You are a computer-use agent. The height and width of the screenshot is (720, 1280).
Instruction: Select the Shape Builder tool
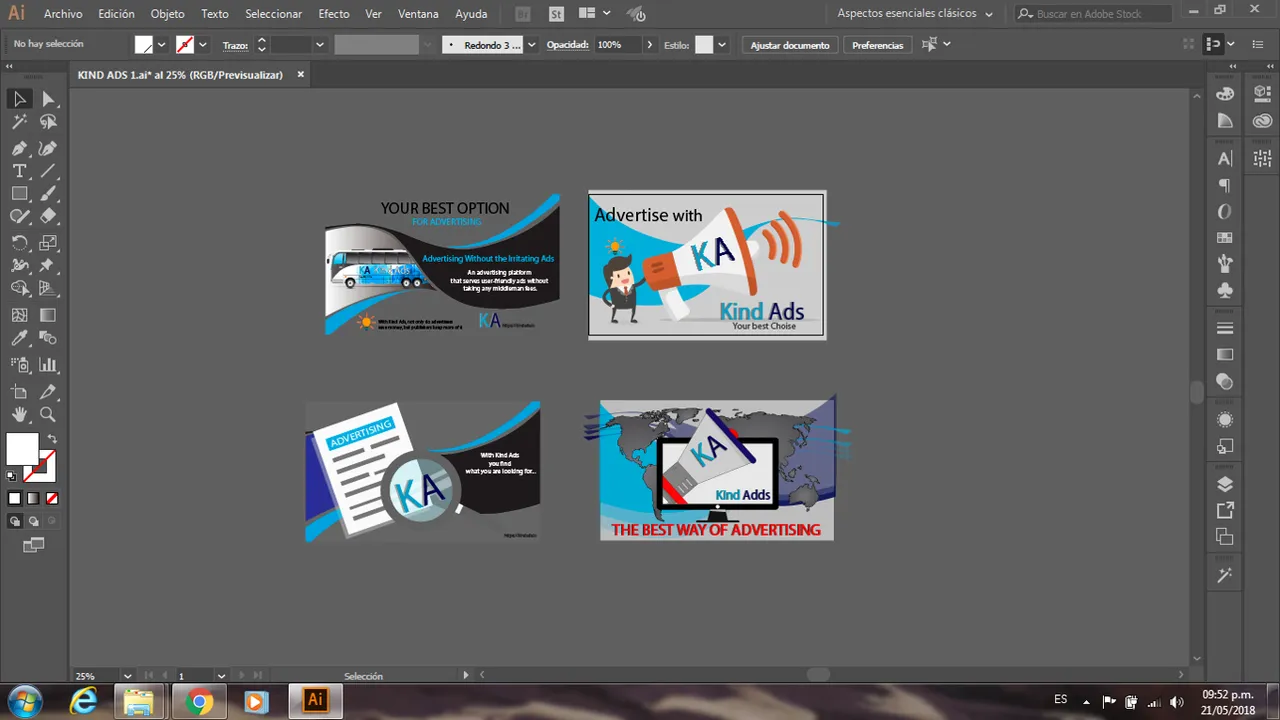tap(19, 289)
